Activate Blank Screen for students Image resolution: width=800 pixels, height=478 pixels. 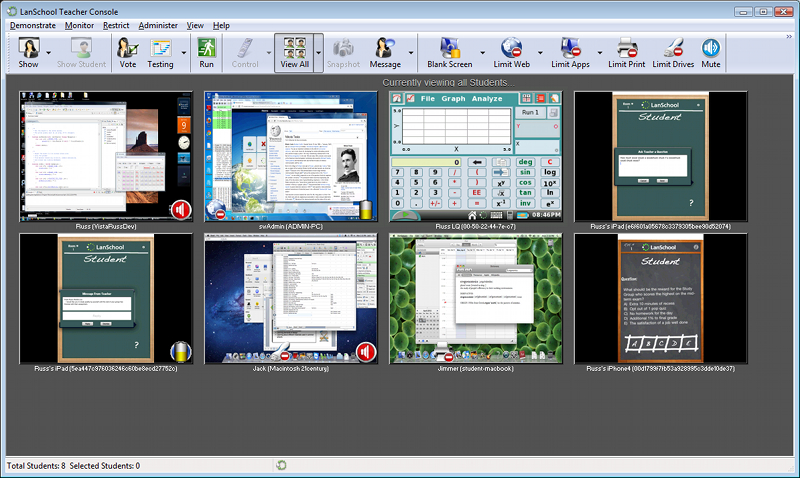coord(449,53)
